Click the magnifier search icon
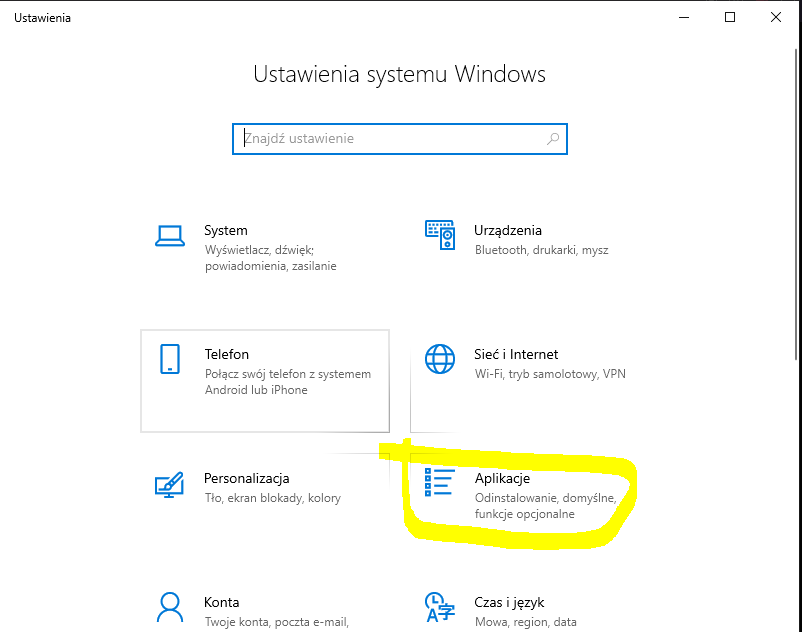The height and width of the screenshot is (632, 802). (553, 139)
